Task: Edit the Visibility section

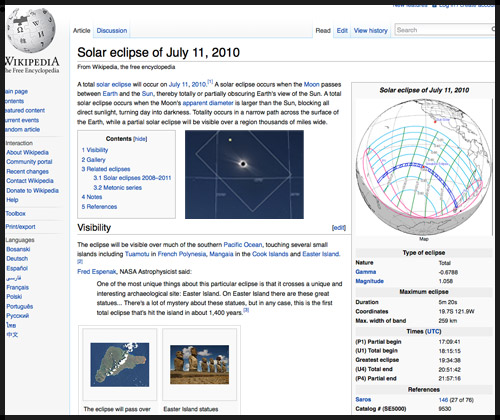Action: pyautogui.click(x=339, y=228)
